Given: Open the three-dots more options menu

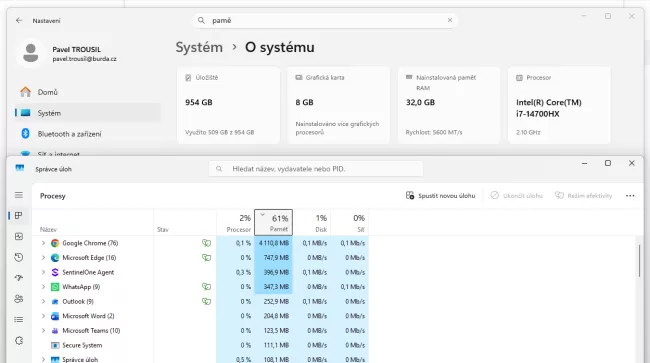Looking at the screenshot, I should pyautogui.click(x=630, y=196).
